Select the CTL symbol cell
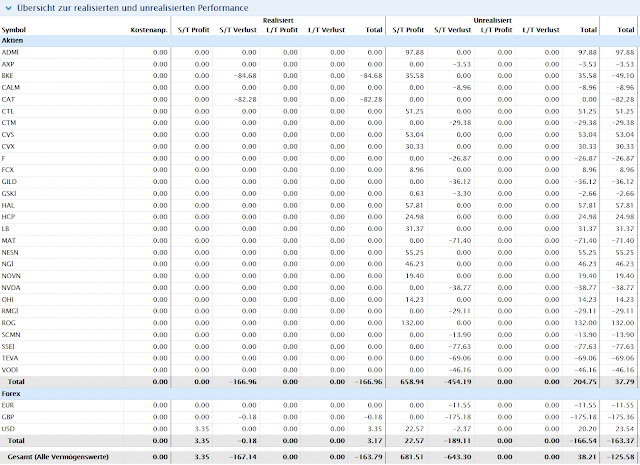The width and height of the screenshot is (640, 465). tap(7, 111)
